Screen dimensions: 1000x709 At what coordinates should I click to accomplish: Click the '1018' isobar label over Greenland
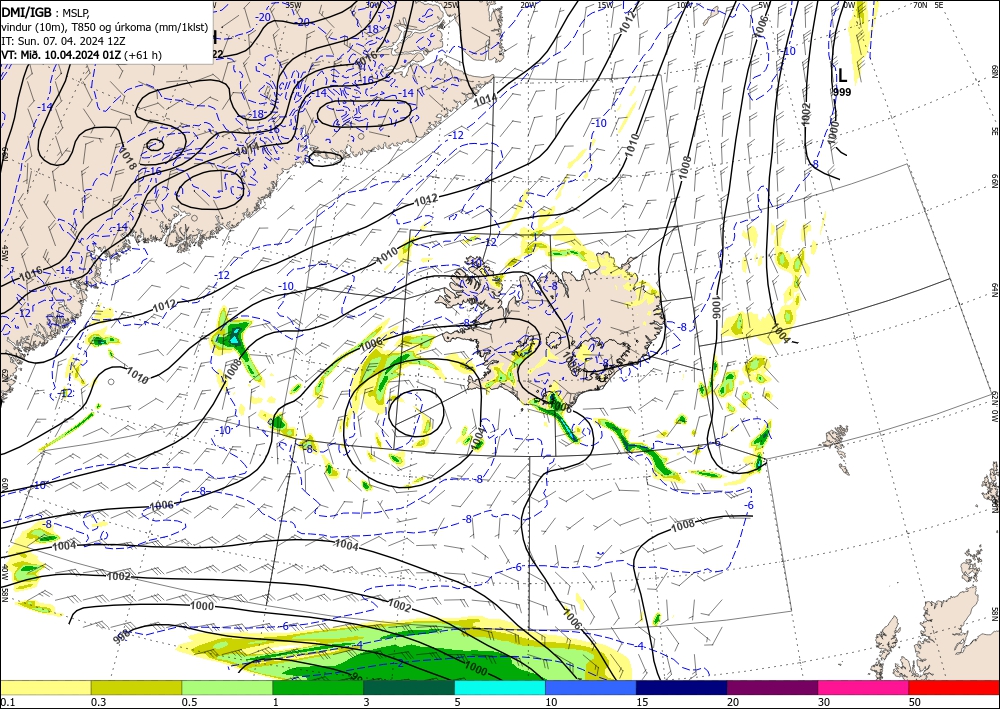128,161
